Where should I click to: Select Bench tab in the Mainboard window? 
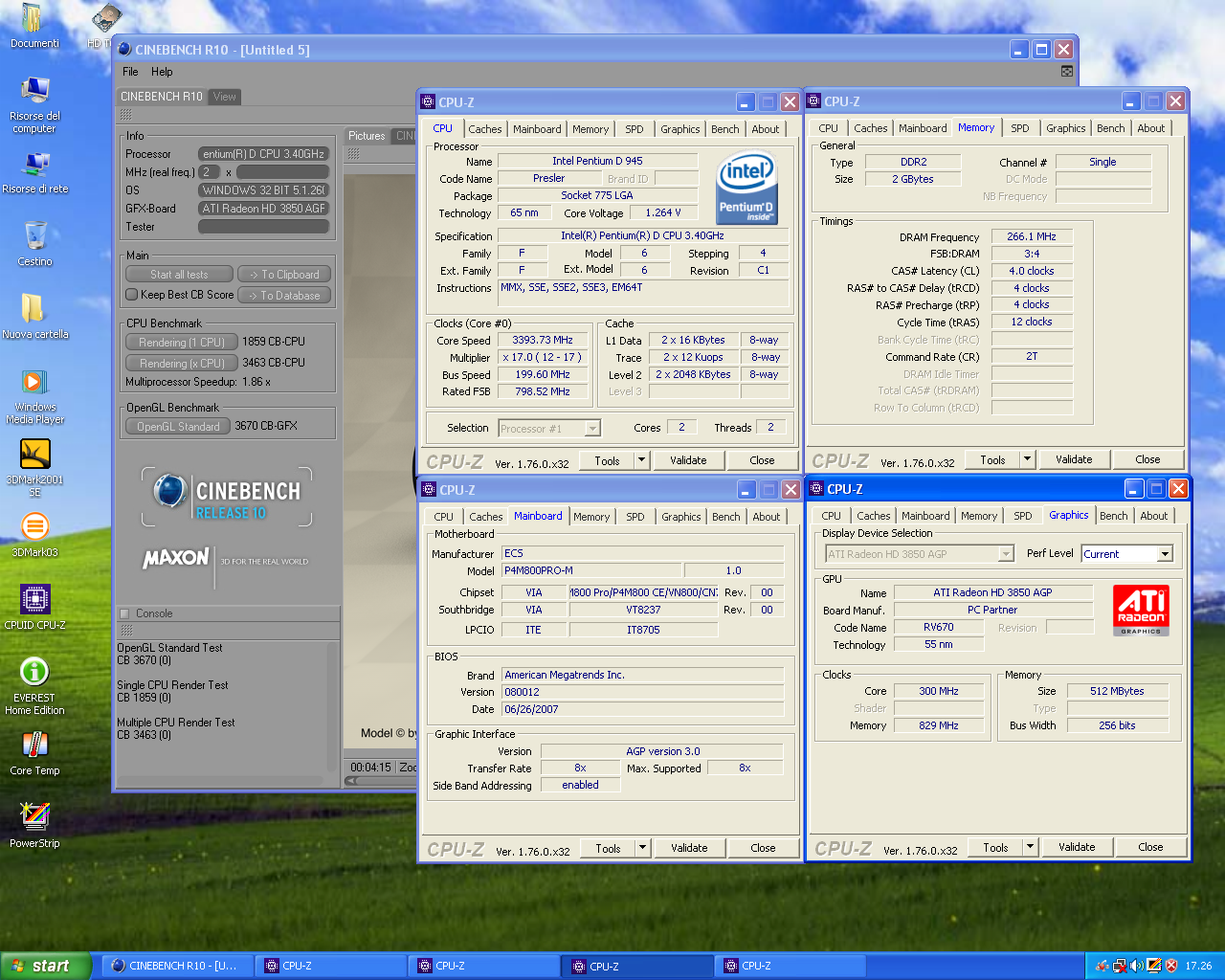(726, 517)
